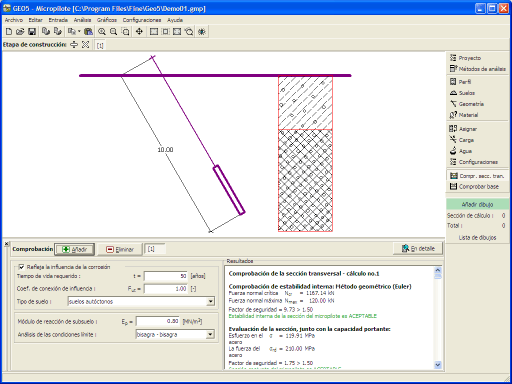Open the Perfil input mode
Viewport: 512px width, 384px height.
pyautogui.click(x=477, y=82)
